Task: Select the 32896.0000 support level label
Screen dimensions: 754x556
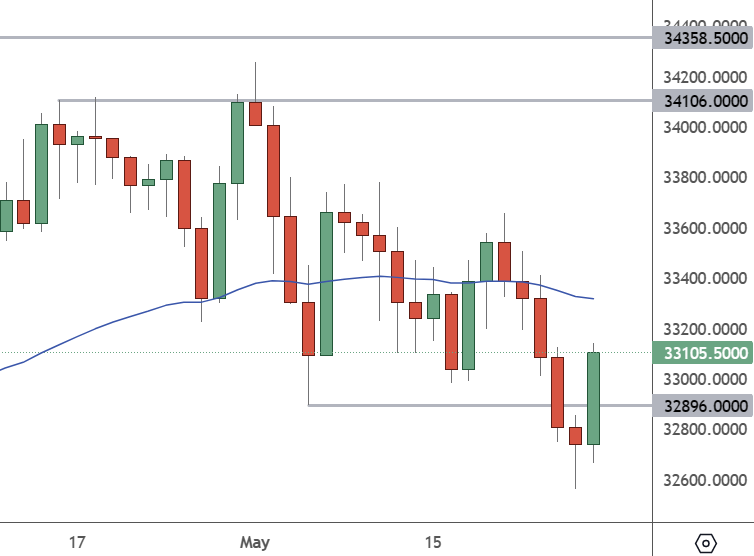Action: [701, 405]
